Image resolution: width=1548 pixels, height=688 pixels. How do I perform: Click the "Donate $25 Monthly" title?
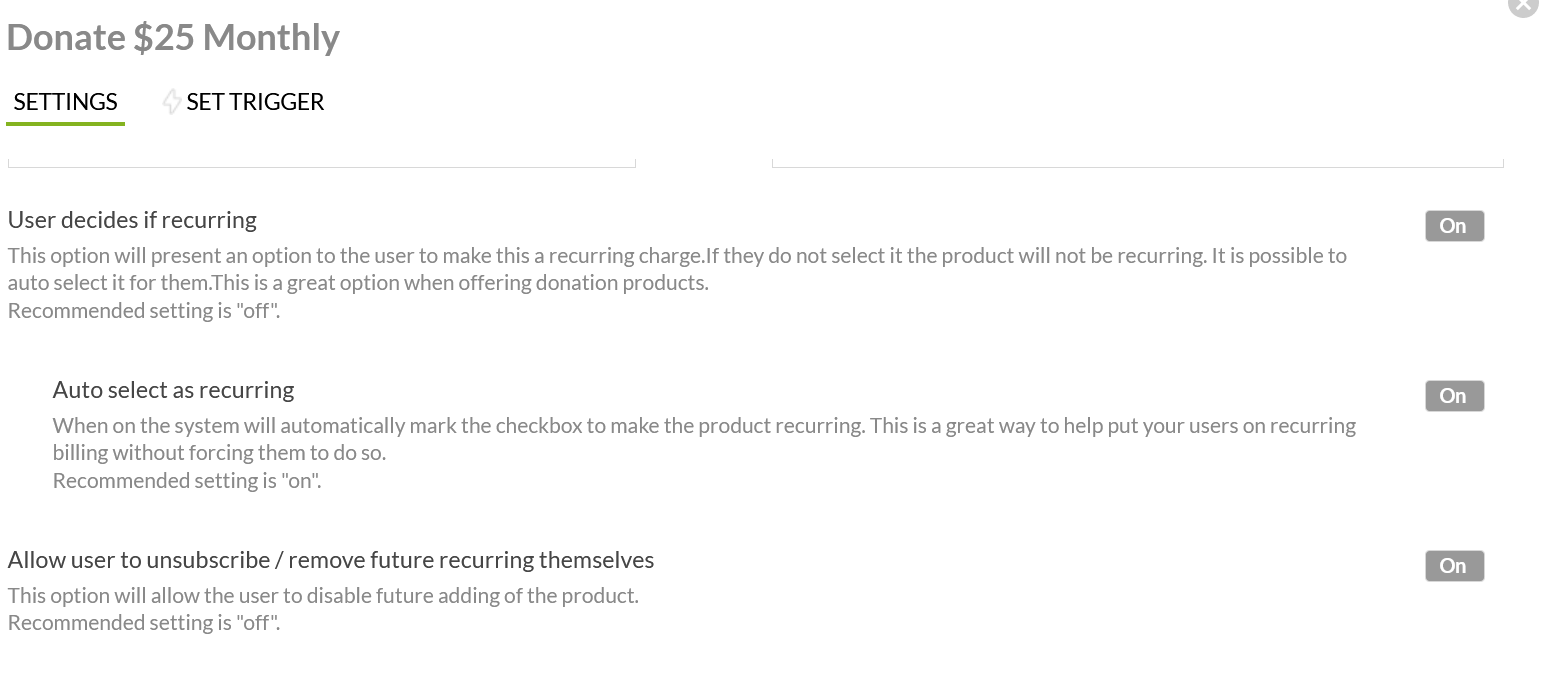tap(173, 38)
